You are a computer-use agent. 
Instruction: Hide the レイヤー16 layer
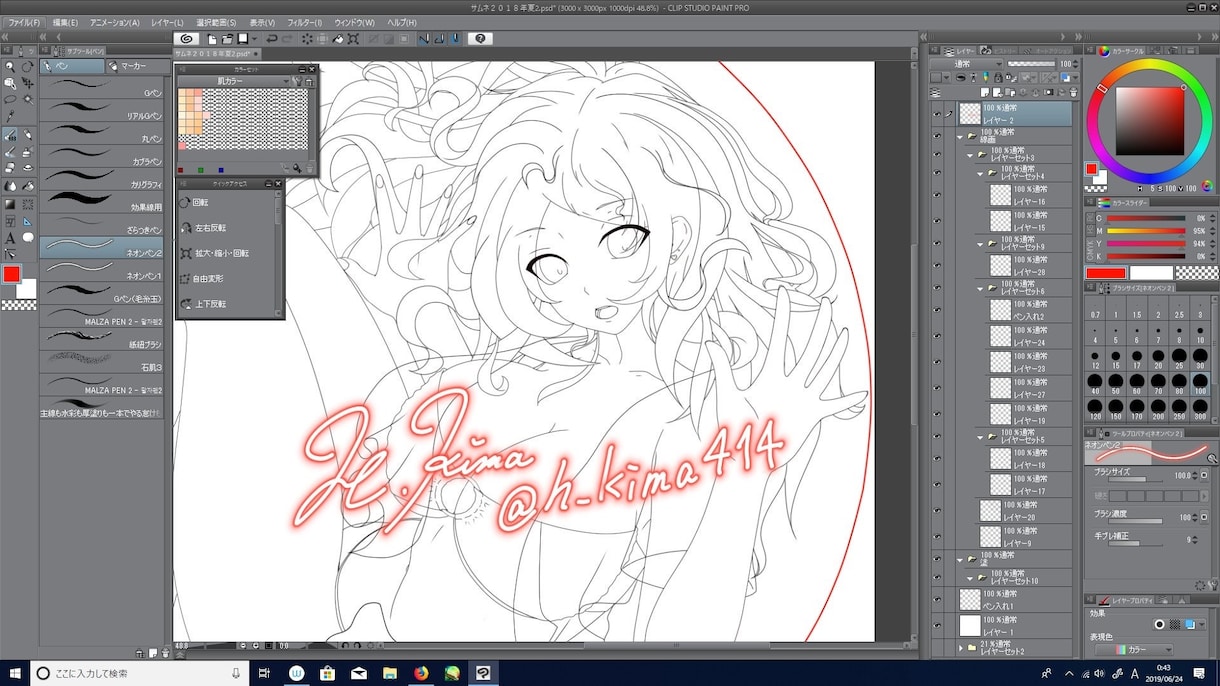tap(937, 195)
